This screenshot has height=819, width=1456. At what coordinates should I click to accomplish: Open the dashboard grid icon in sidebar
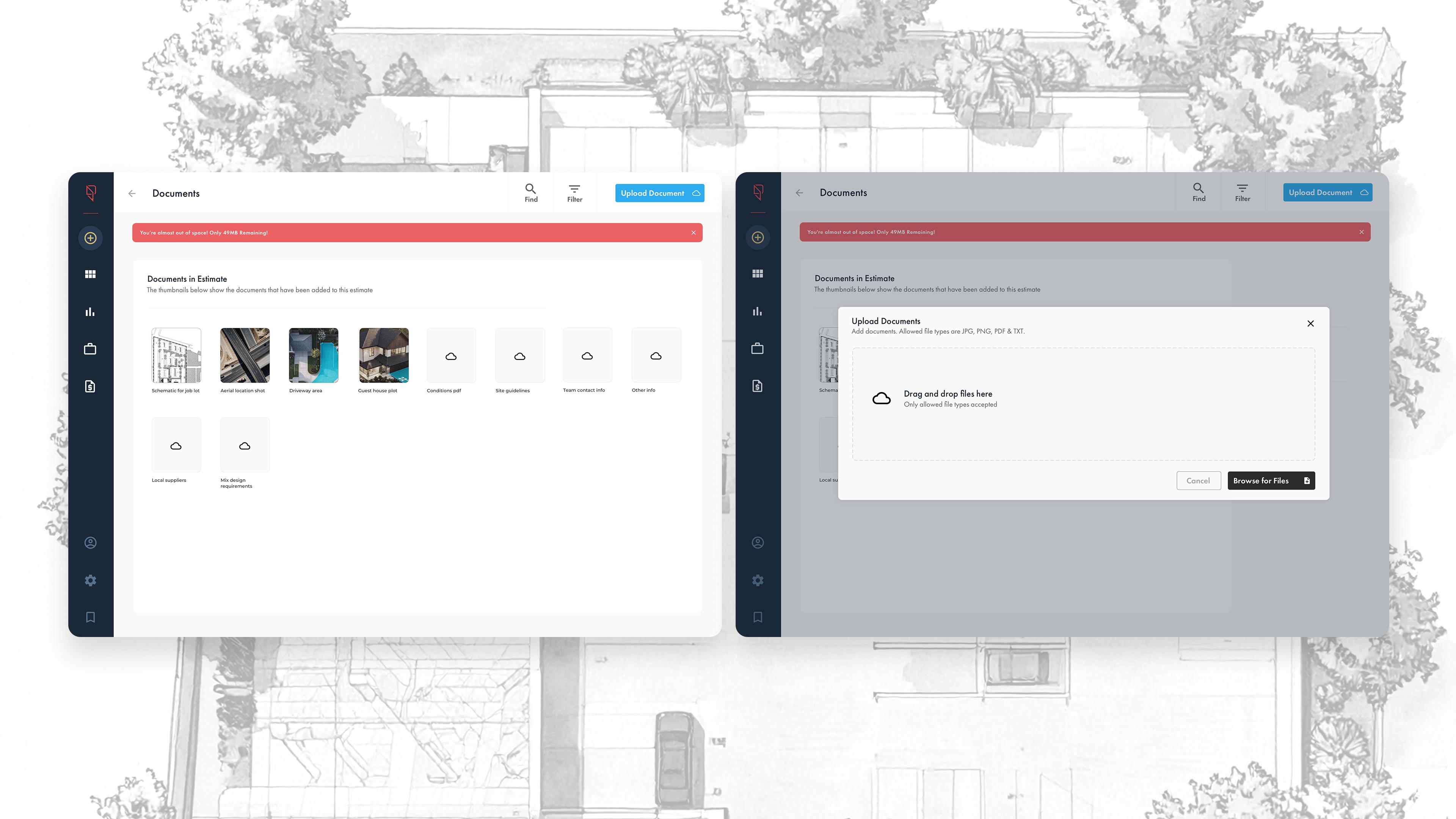(x=91, y=274)
